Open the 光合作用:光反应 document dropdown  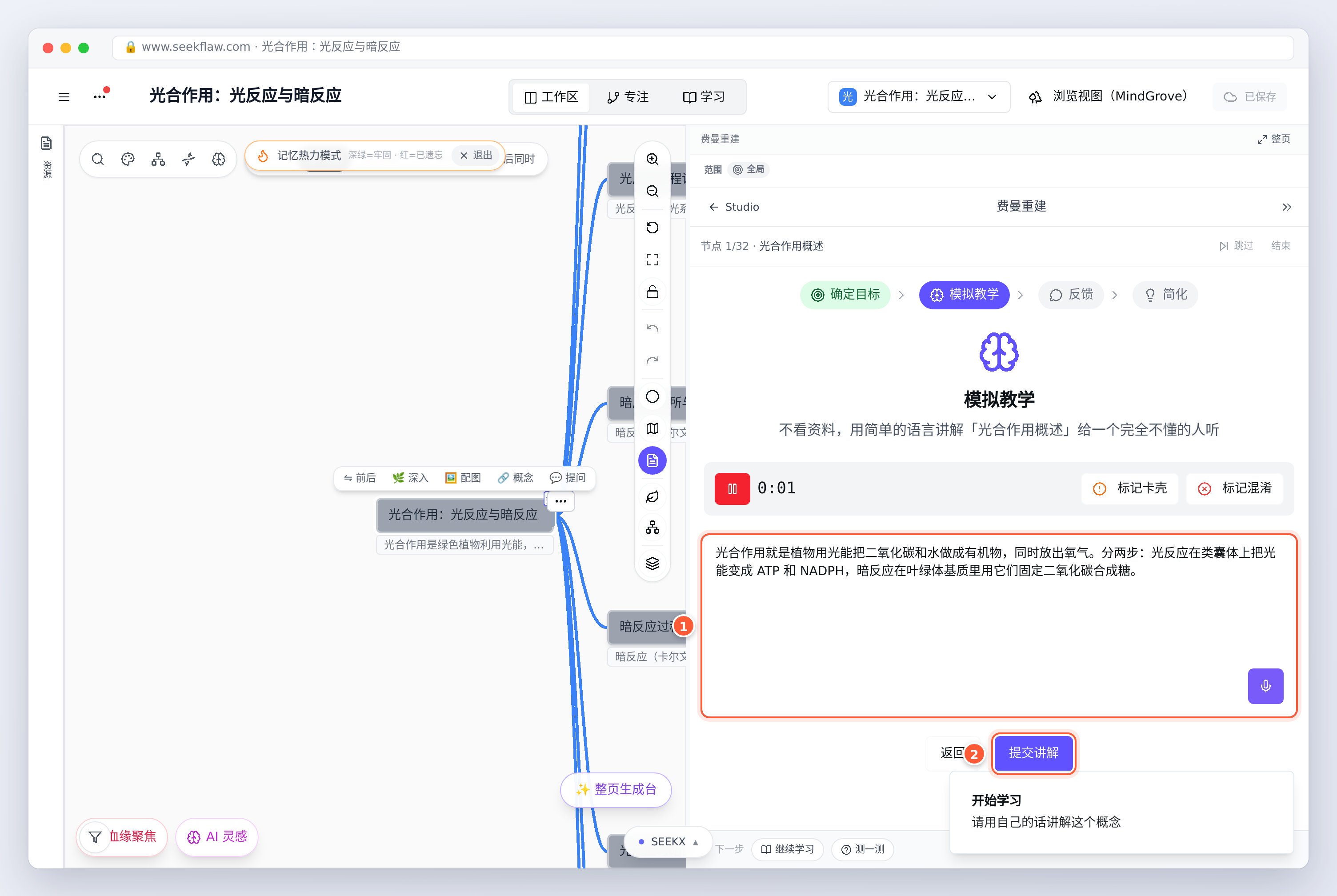[x=918, y=96]
